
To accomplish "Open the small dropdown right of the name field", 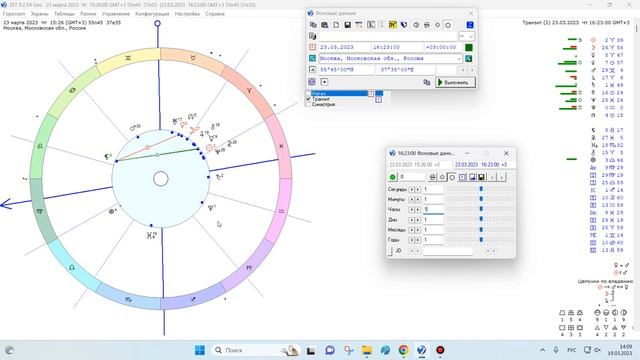I will 467,36.
